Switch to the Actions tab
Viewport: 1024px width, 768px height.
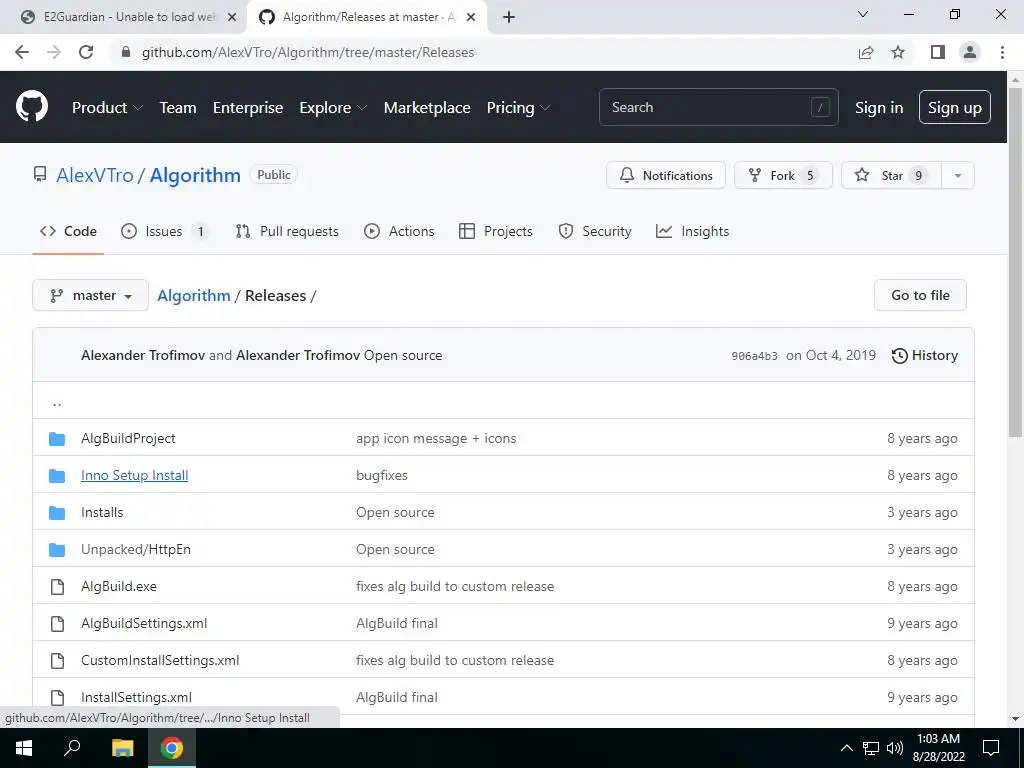click(399, 231)
